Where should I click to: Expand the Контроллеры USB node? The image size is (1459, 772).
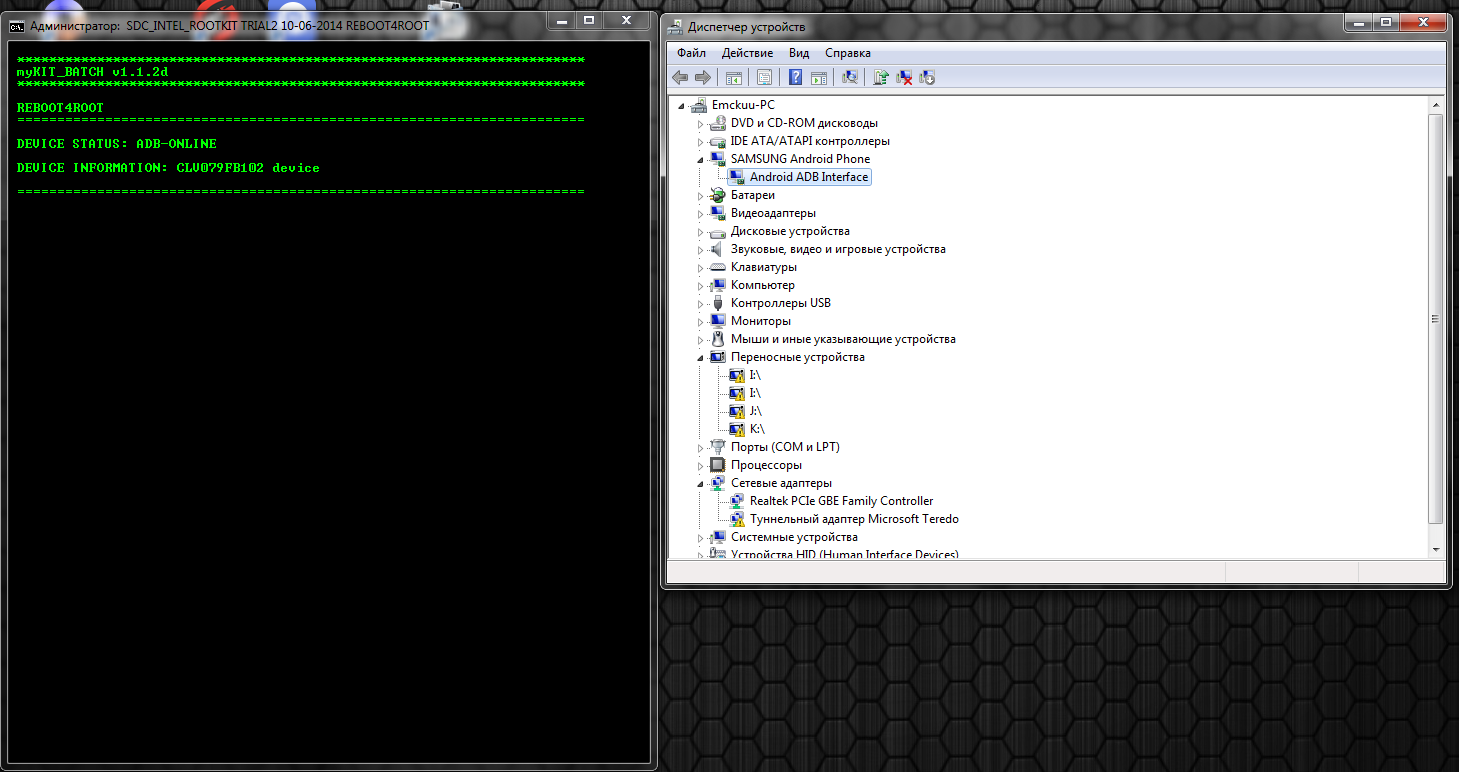[x=701, y=303]
